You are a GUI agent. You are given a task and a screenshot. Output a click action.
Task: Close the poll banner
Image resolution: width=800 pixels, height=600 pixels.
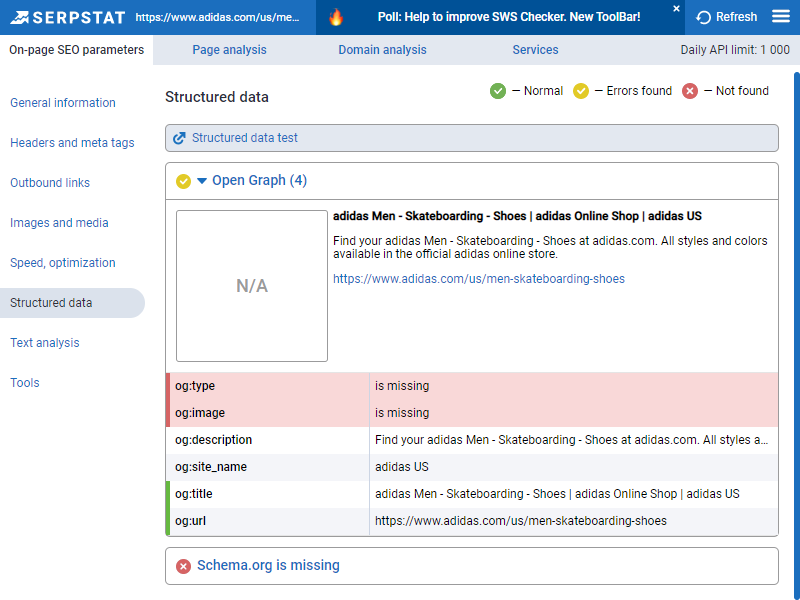point(676,9)
